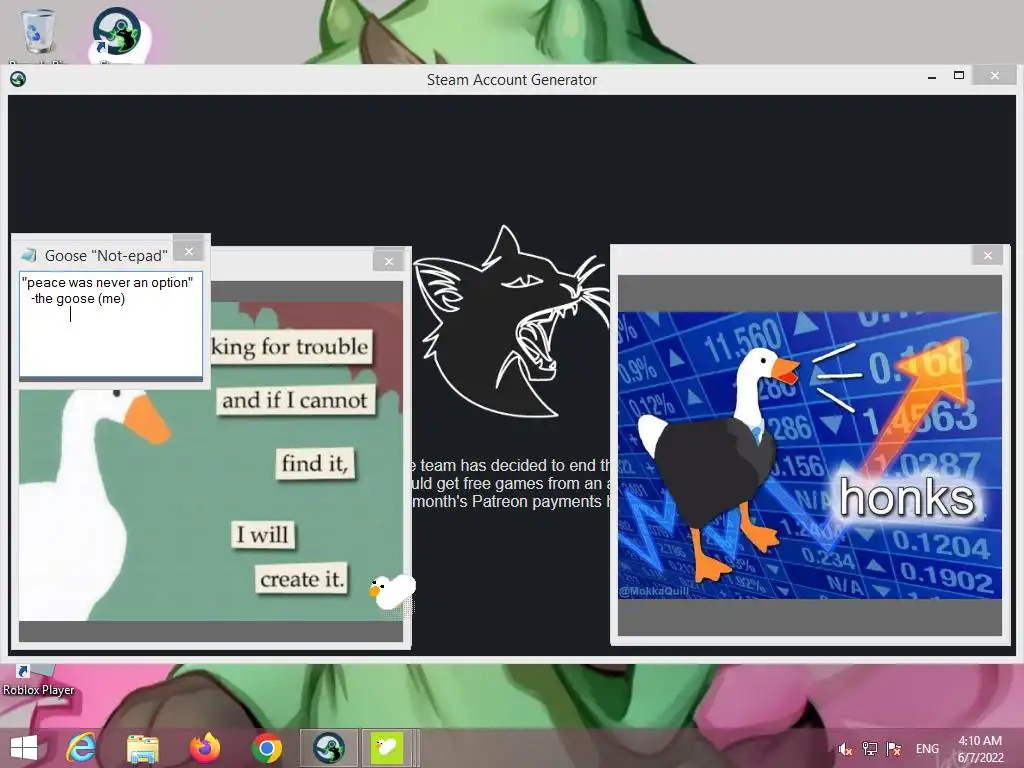Screen dimensions: 1024x768
Task: Launch Google Chrome from taskbar
Action: pos(266,748)
